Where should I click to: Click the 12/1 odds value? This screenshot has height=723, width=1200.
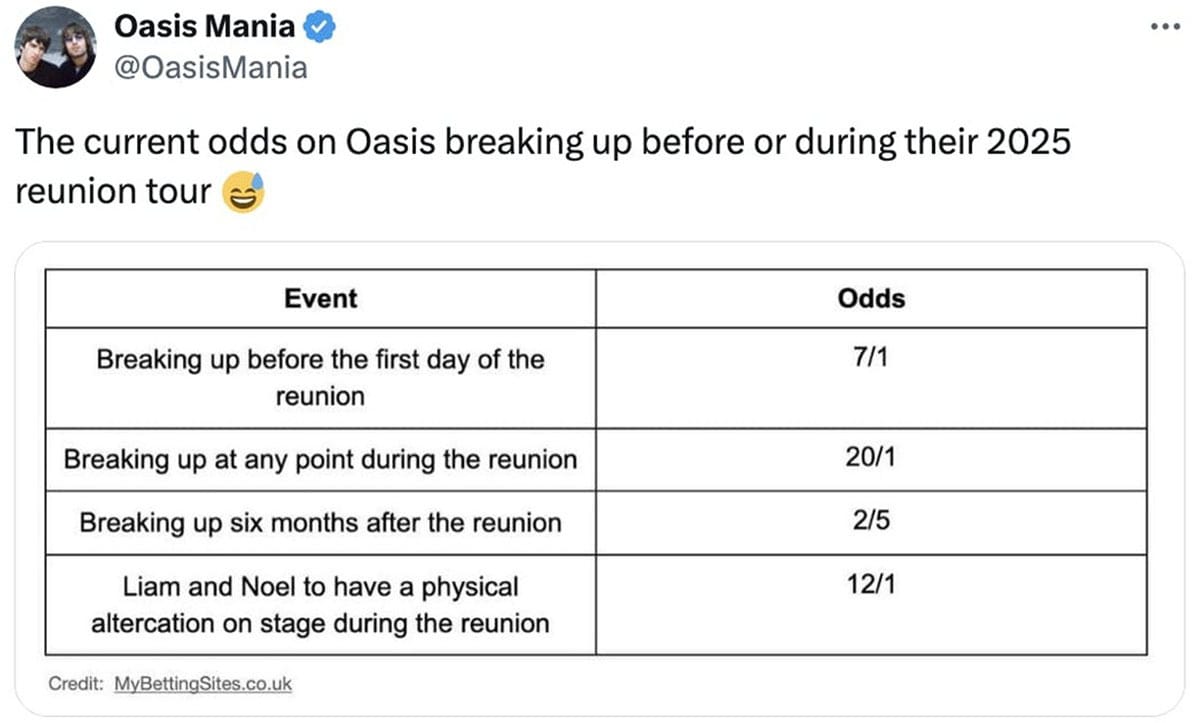870,586
